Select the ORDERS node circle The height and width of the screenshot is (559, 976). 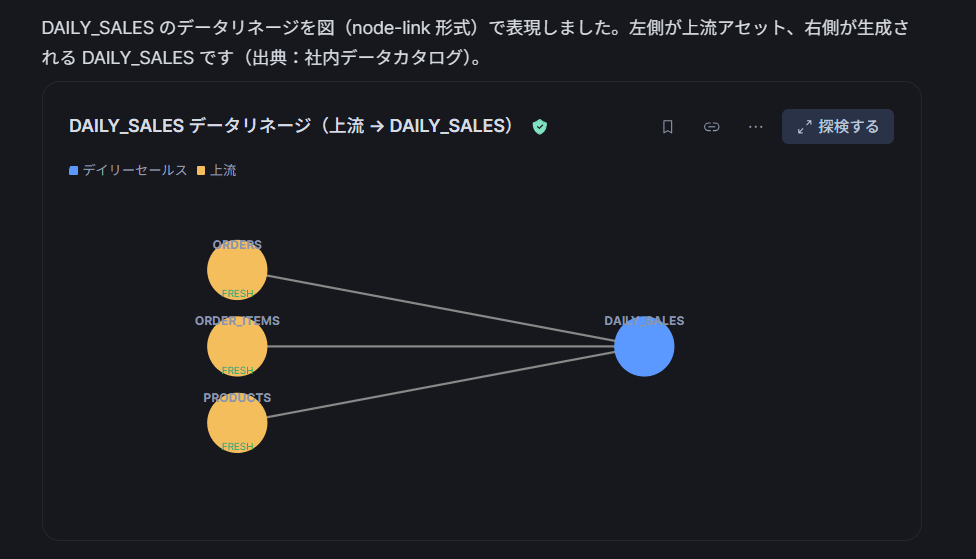[237, 270]
